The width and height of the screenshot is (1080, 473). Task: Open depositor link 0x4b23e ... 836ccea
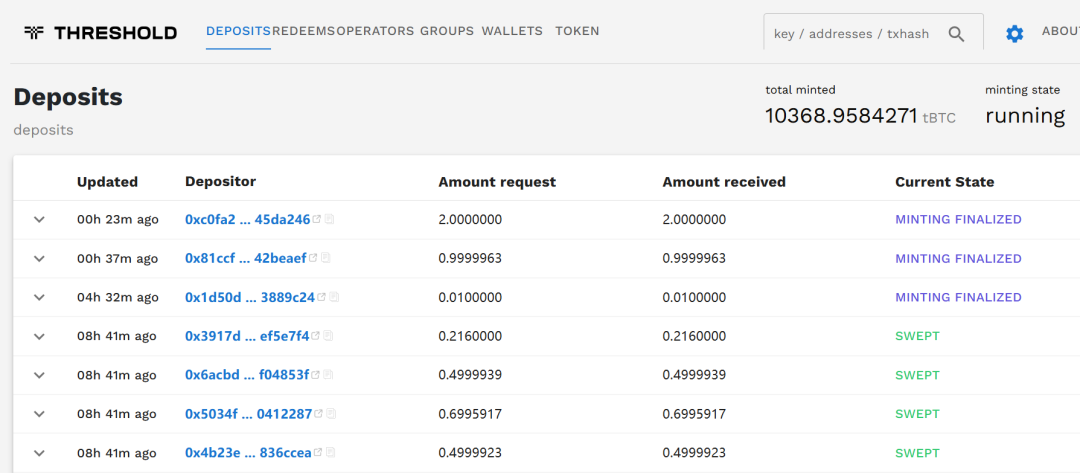247,453
